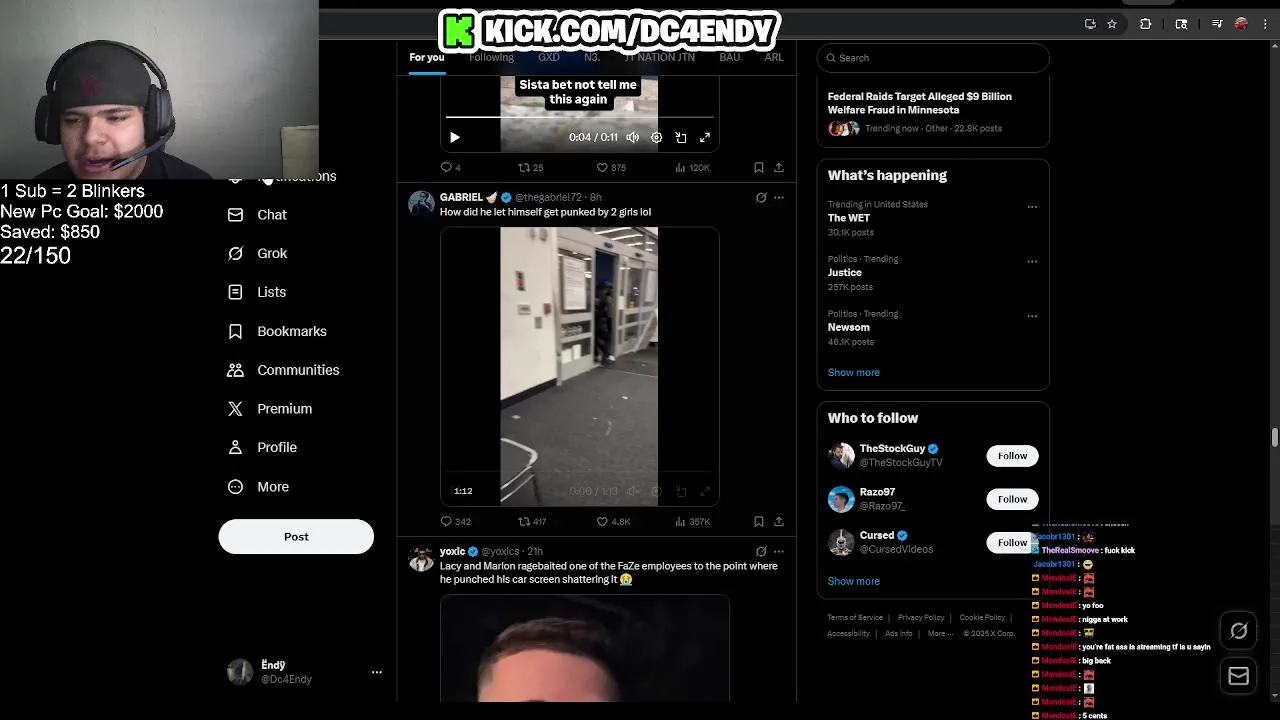Open Chat from the left sidebar
This screenshot has width=1280, height=720.
point(258,215)
